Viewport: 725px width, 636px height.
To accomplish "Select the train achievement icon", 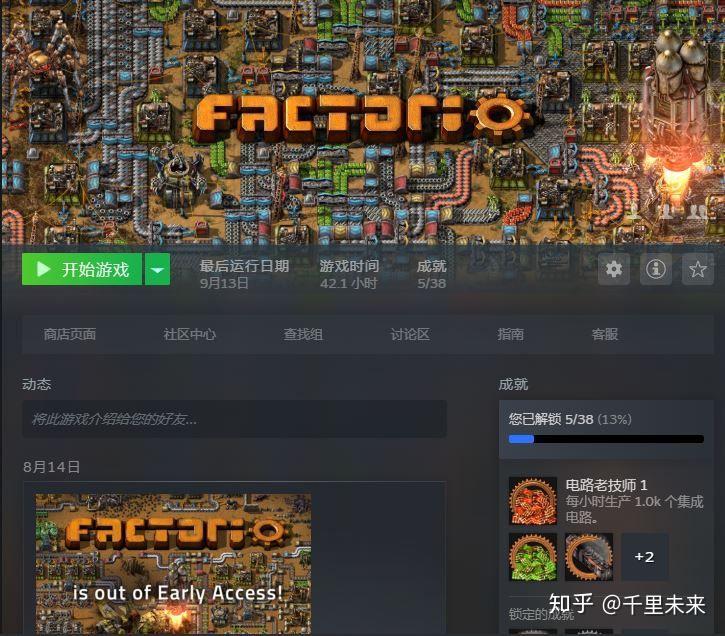I will (589, 557).
